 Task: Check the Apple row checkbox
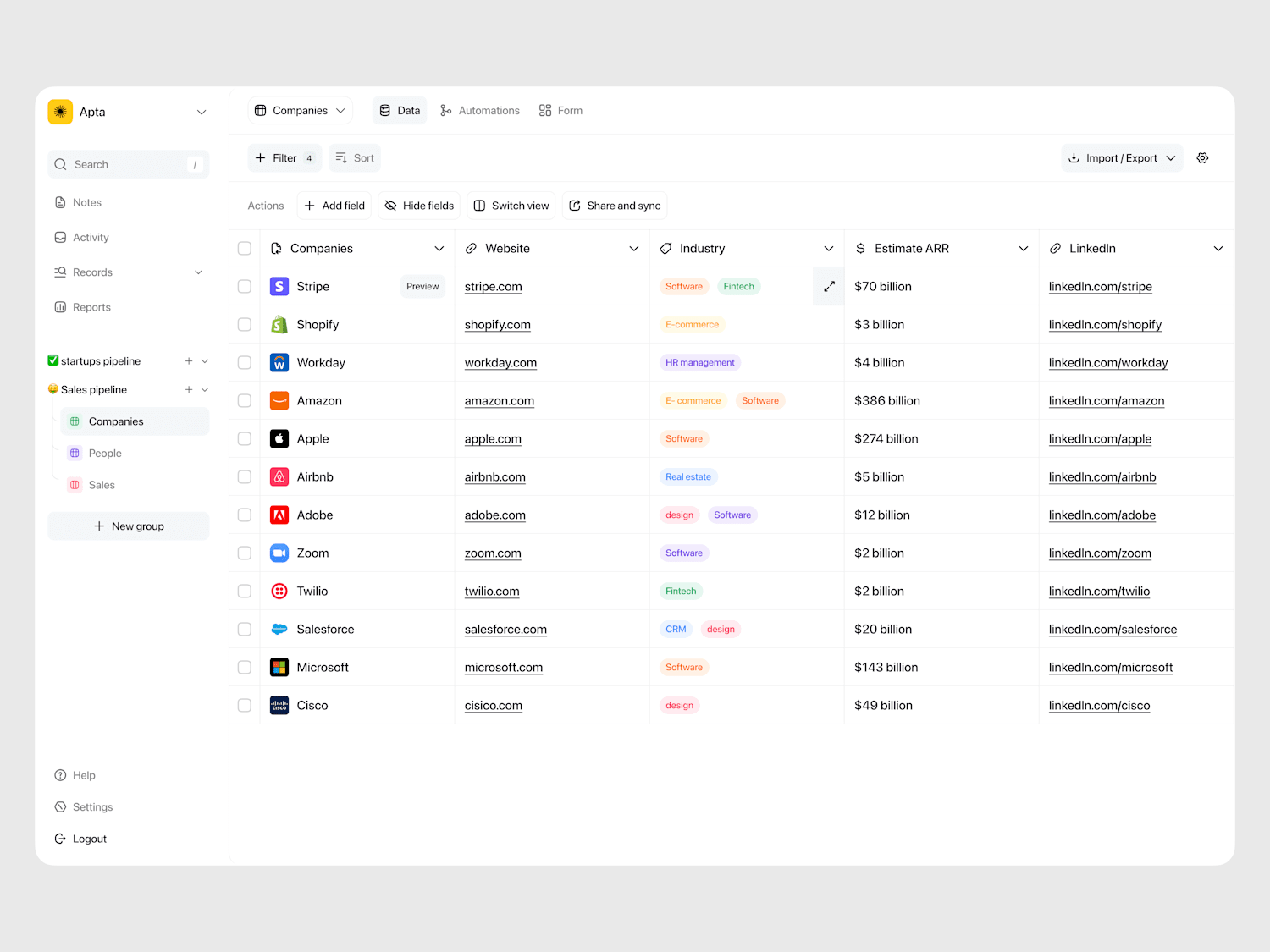(x=245, y=439)
